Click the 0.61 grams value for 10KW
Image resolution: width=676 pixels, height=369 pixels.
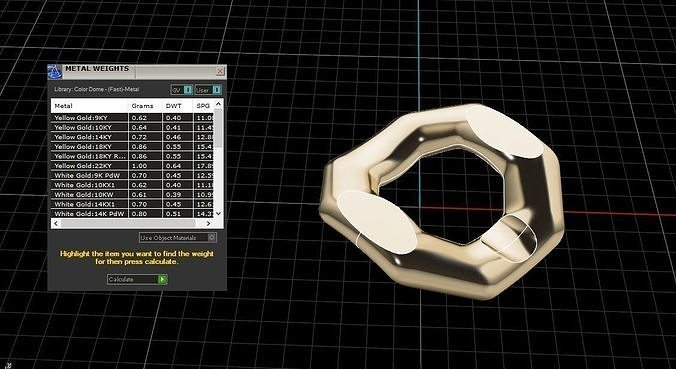139,194
